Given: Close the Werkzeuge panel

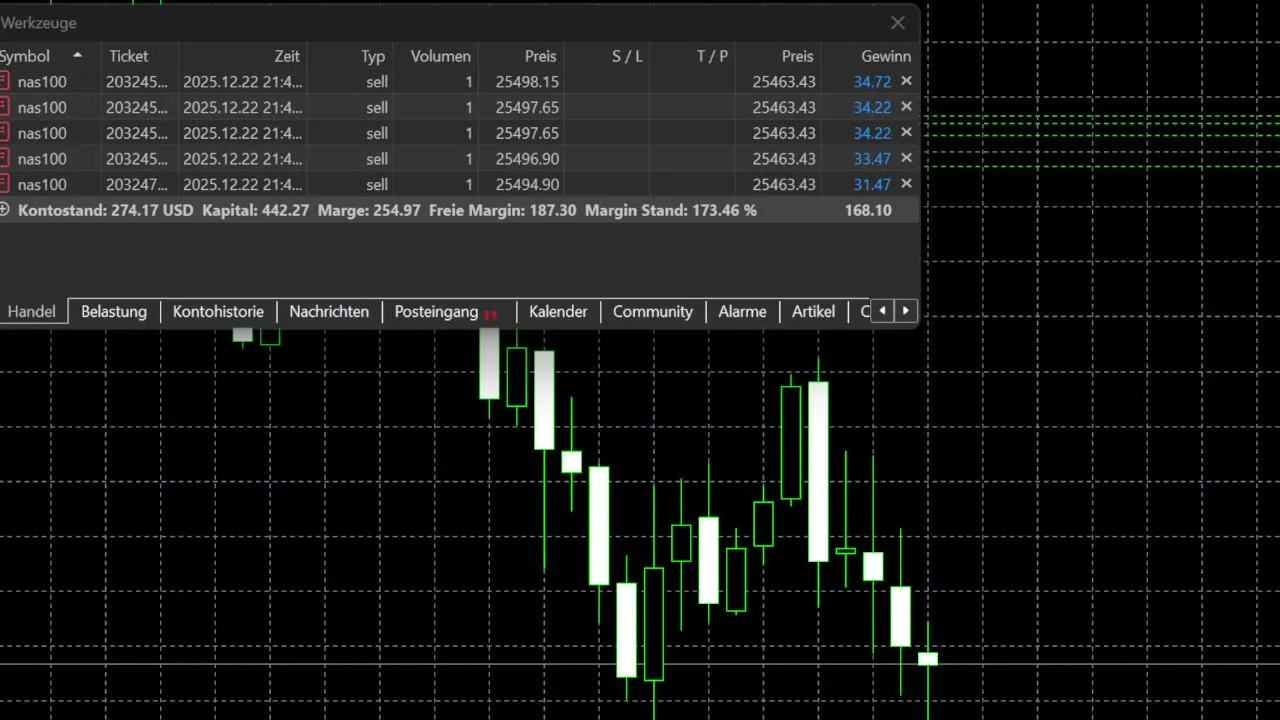Looking at the screenshot, I should click(x=898, y=22).
